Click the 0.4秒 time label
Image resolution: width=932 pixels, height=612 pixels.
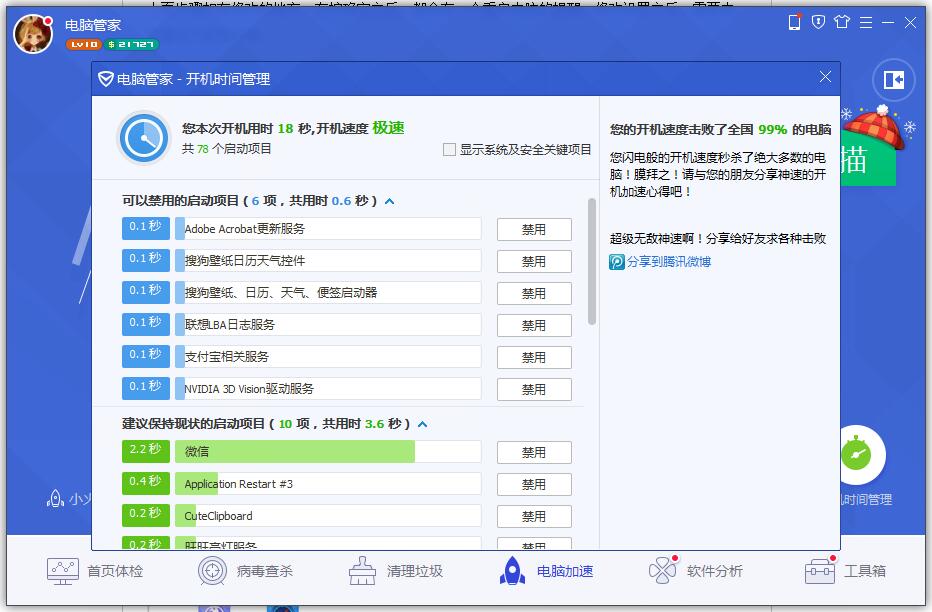pos(146,483)
